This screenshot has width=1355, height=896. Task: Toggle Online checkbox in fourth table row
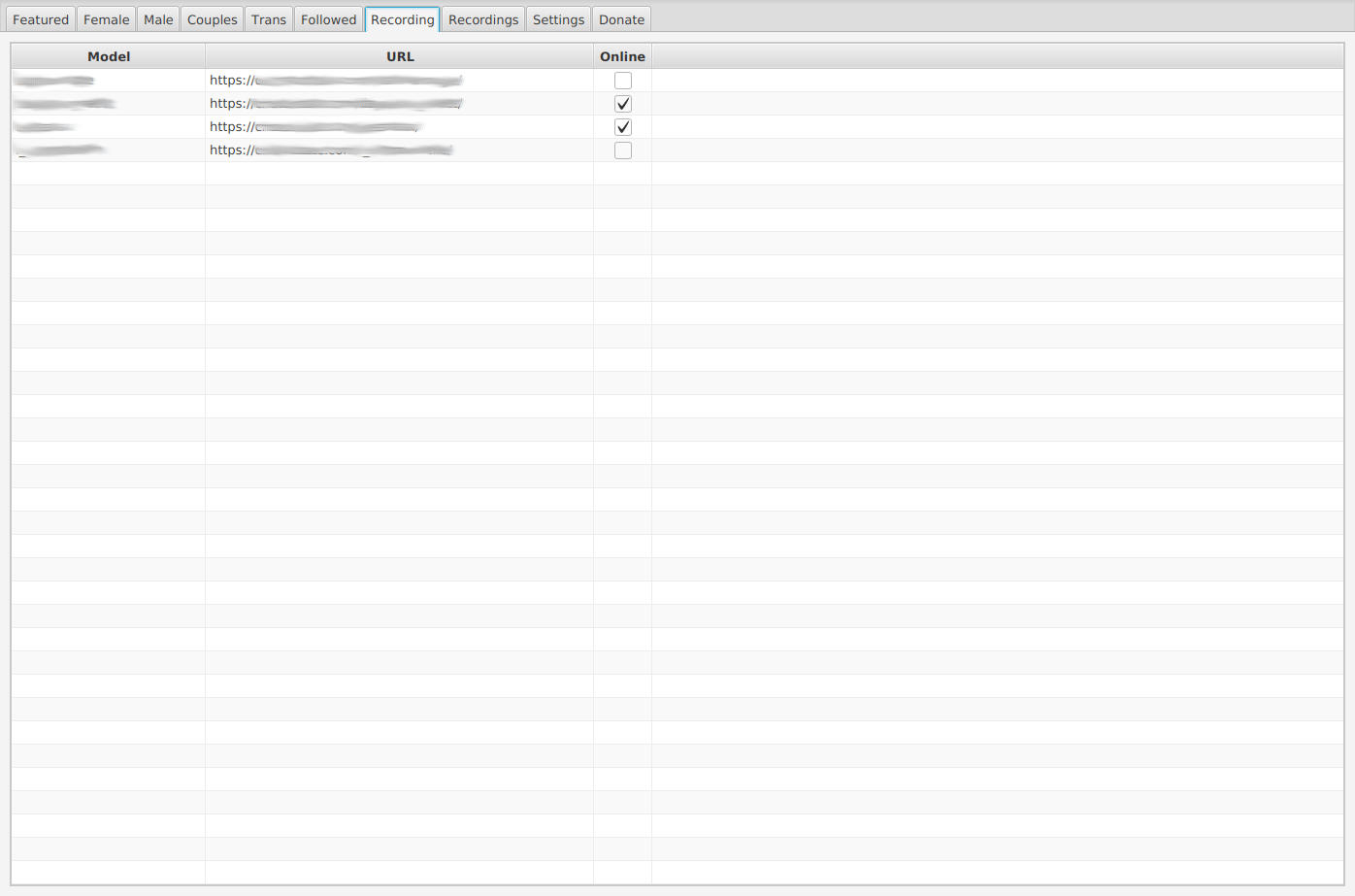click(x=623, y=150)
